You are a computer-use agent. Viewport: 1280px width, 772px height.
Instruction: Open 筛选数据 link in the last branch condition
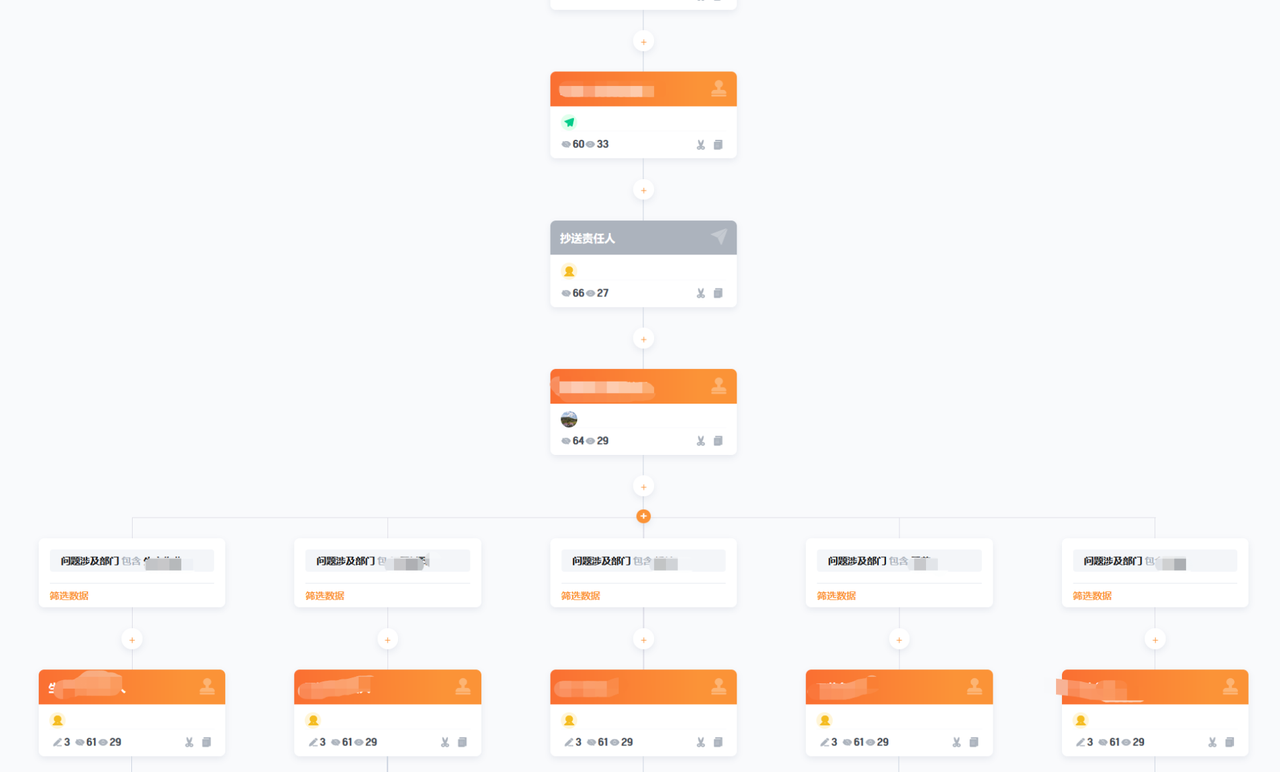point(1092,596)
